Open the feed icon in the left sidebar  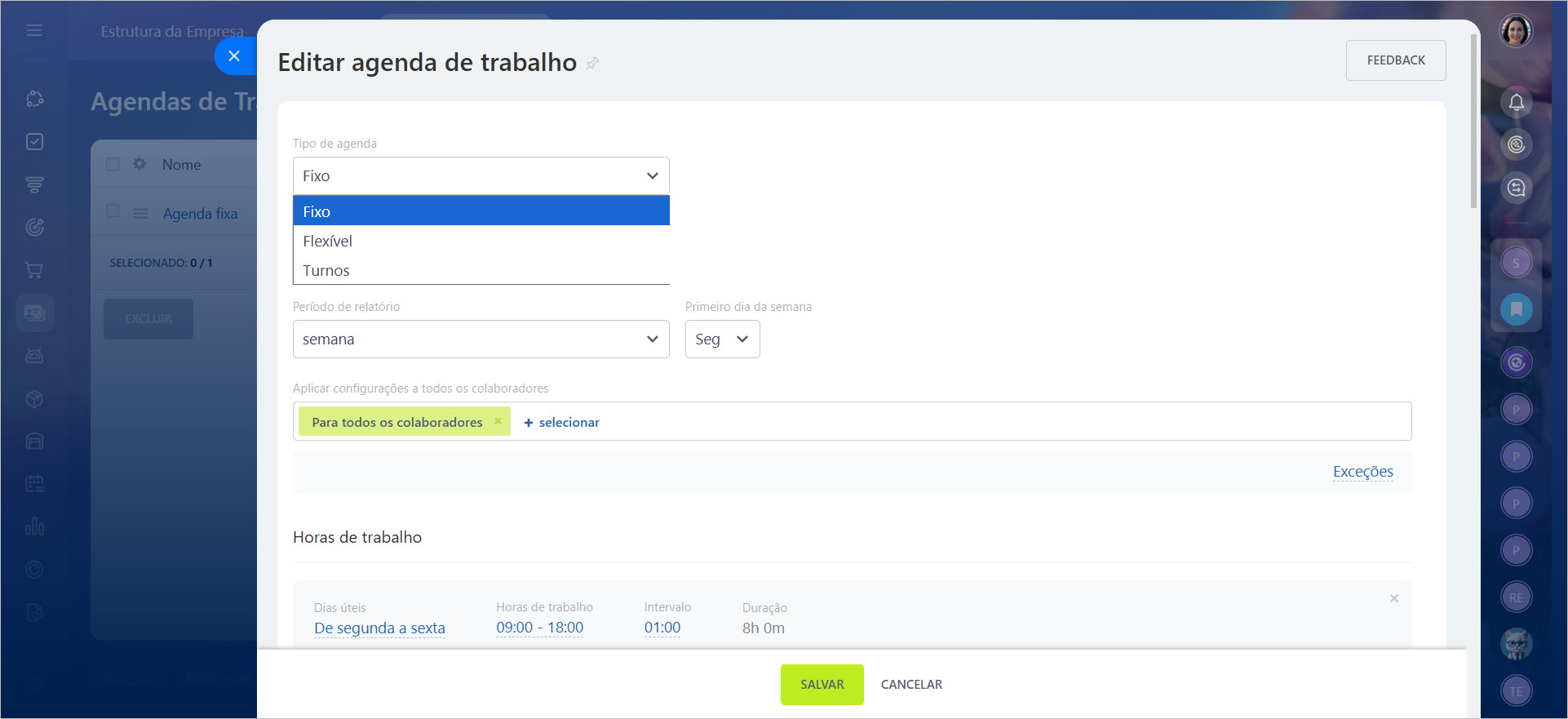pyautogui.click(x=34, y=184)
